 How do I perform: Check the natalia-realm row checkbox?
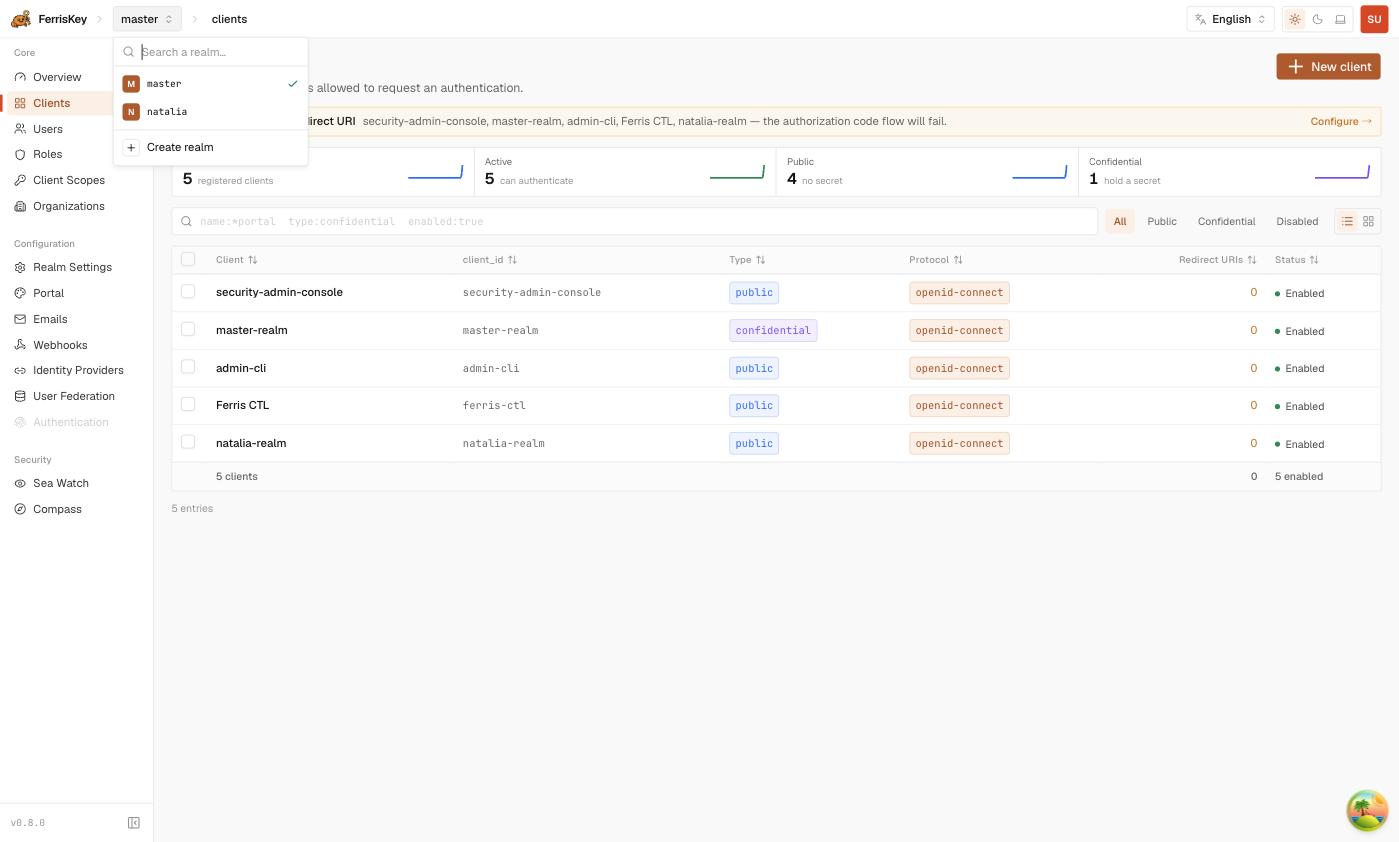tap(188, 442)
